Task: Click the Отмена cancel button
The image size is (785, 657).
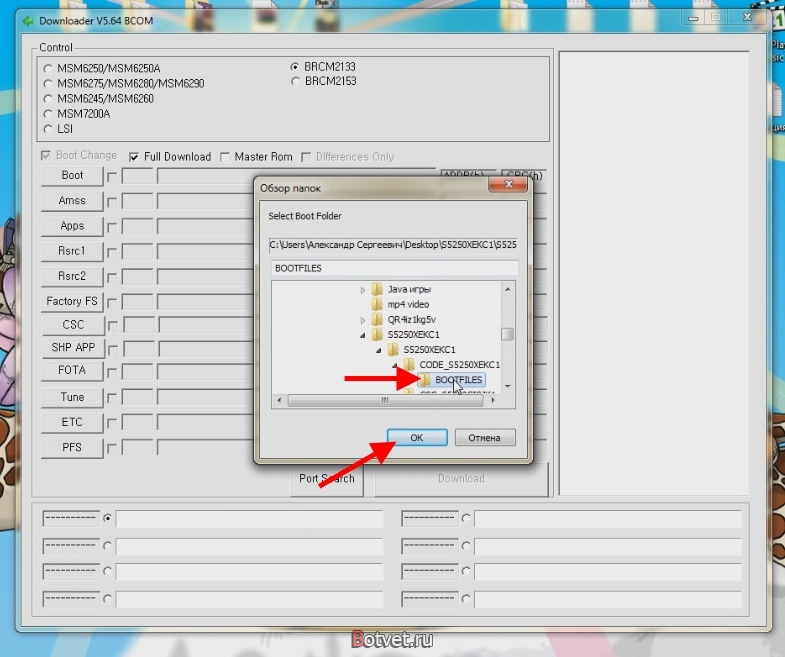Action: click(485, 438)
